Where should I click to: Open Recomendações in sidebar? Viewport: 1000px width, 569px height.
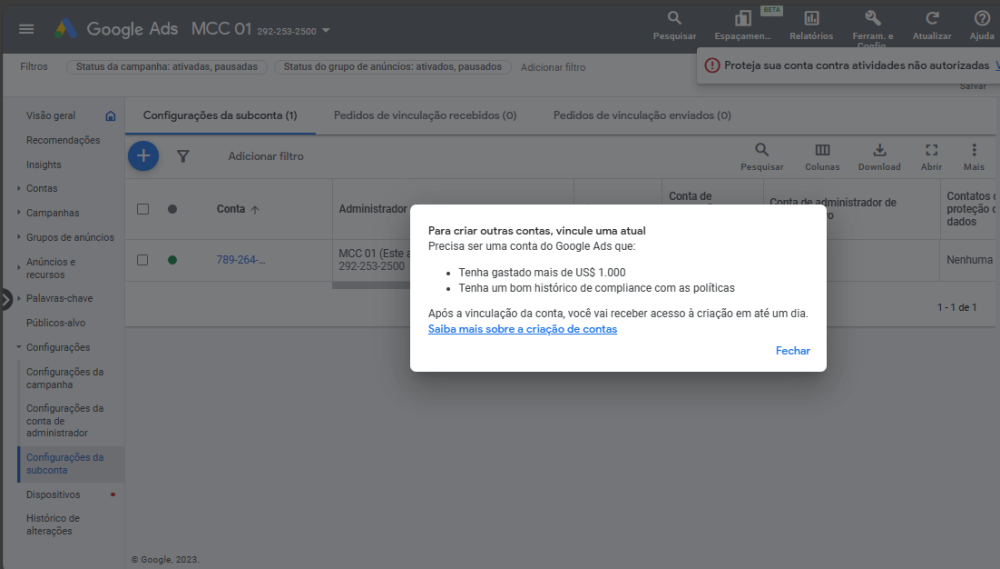(x=63, y=140)
